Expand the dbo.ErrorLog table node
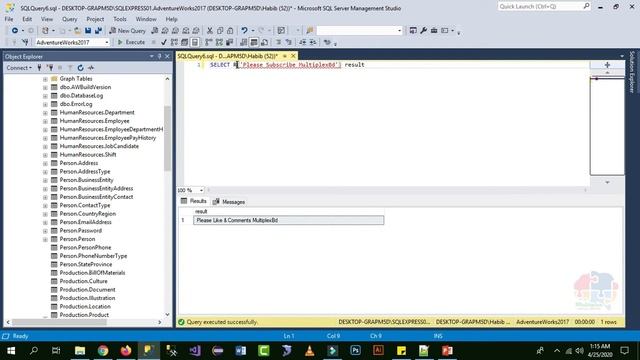Image resolution: width=640 pixels, height=360 pixels. (45, 104)
